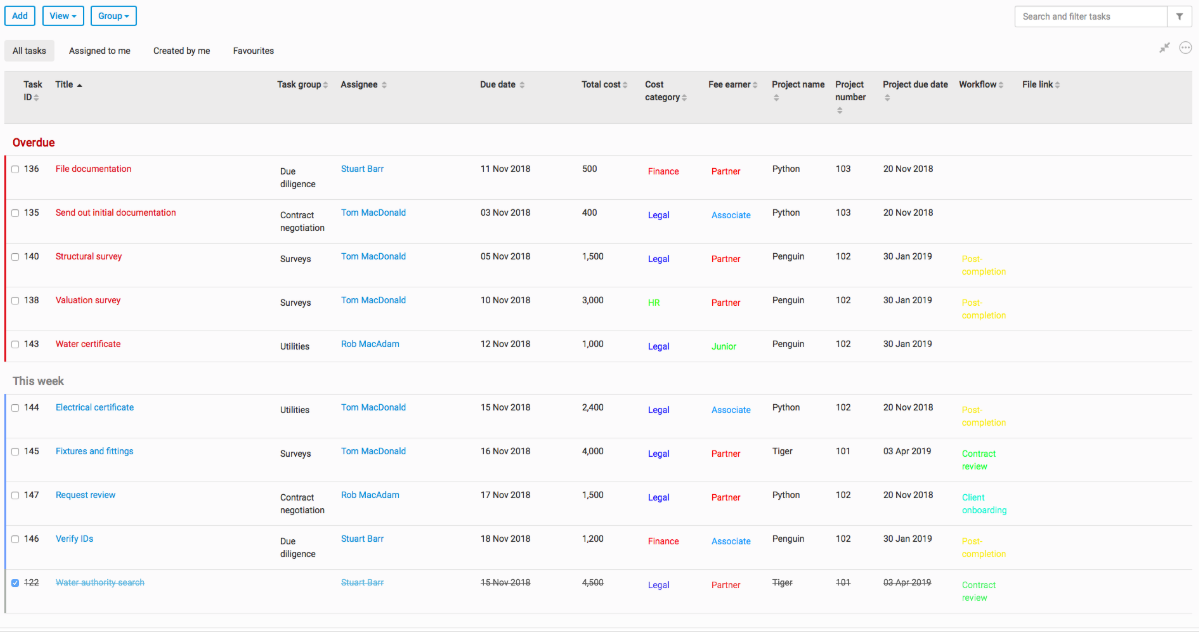Click assignee Rob MacAdam on Water certificate row

point(370,344)
